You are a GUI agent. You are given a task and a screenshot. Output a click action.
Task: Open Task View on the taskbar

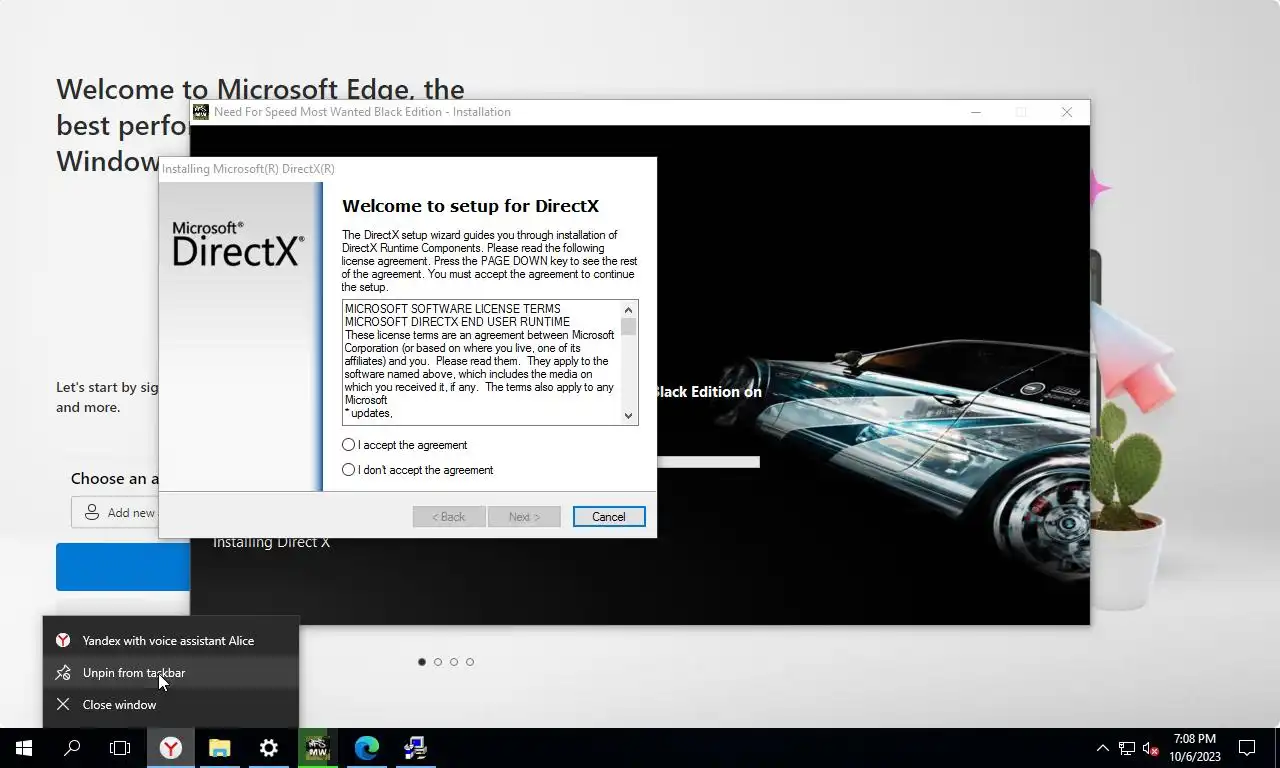[120, 748]
